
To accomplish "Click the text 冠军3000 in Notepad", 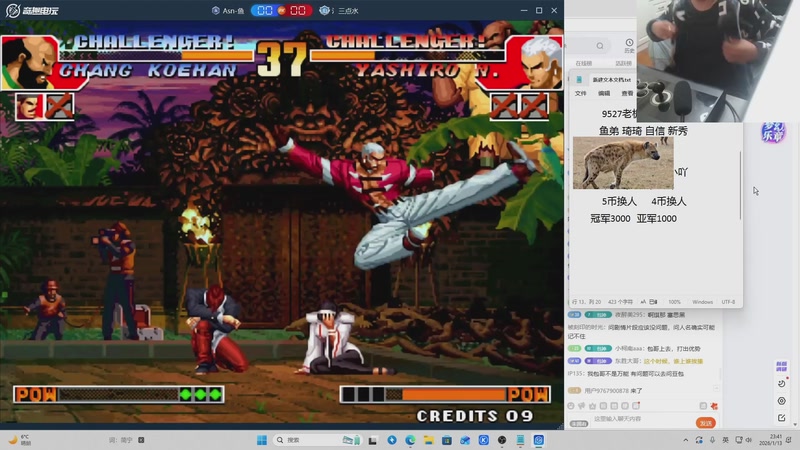I will point(610,218).
